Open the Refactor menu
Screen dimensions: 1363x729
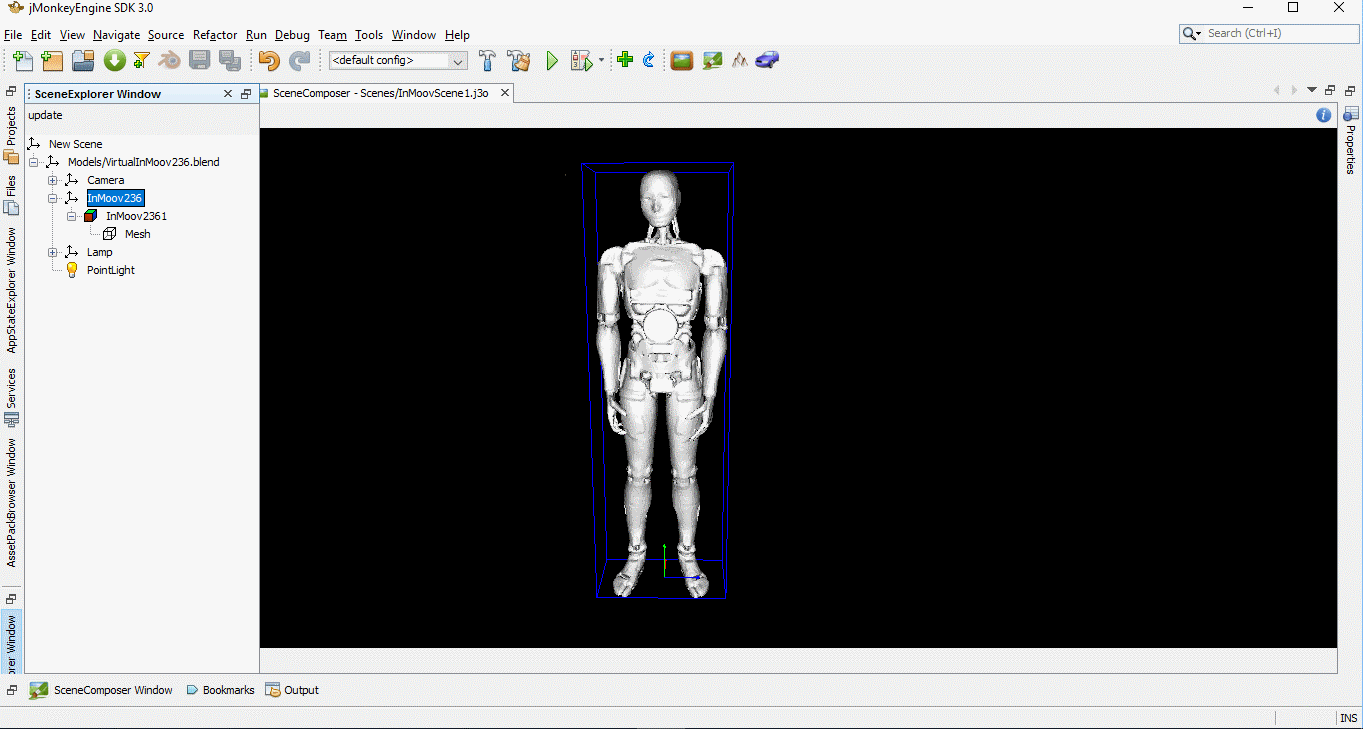click(215, 35)
